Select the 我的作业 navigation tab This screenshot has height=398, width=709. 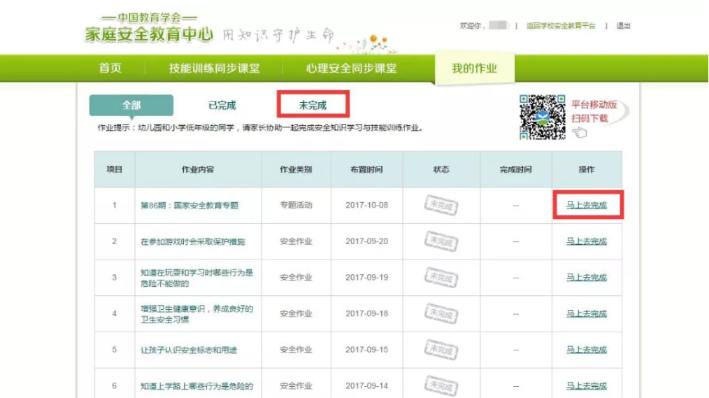pyautogui.click(x=474, y=68)
